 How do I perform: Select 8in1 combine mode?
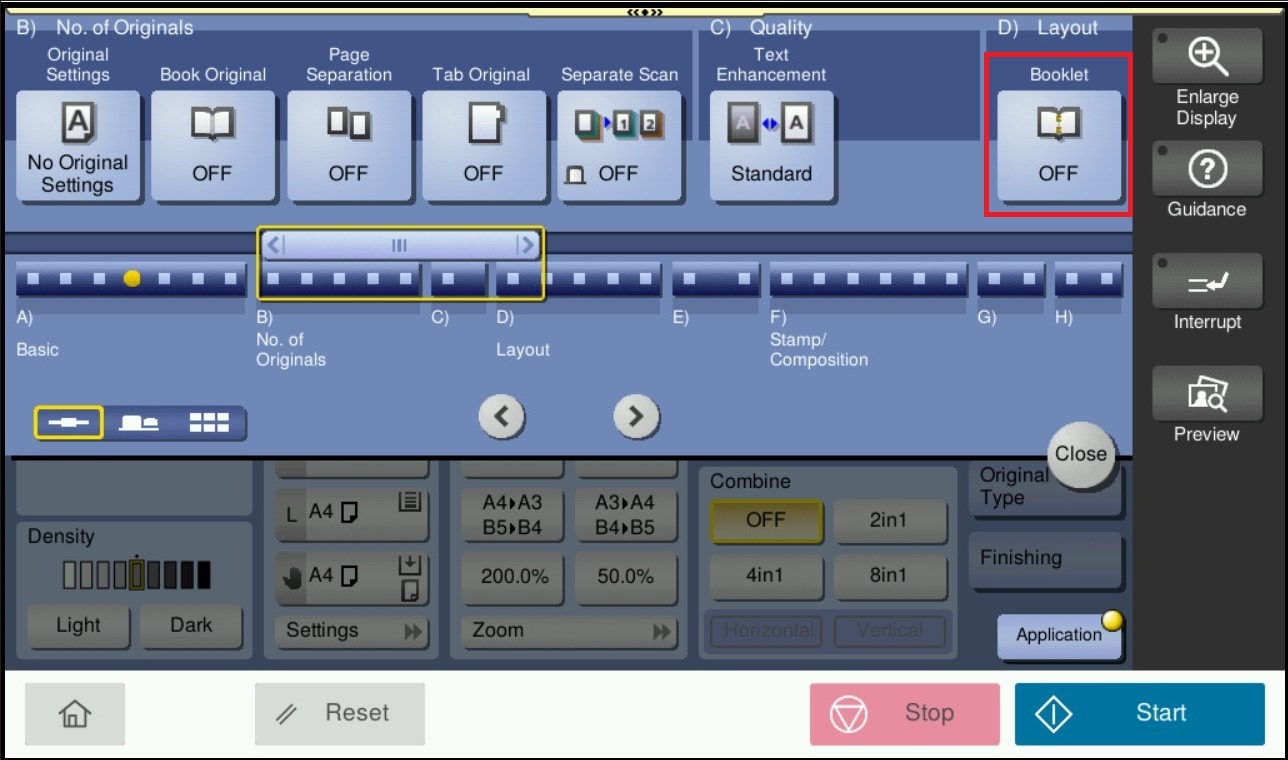[x=891, y=576]
